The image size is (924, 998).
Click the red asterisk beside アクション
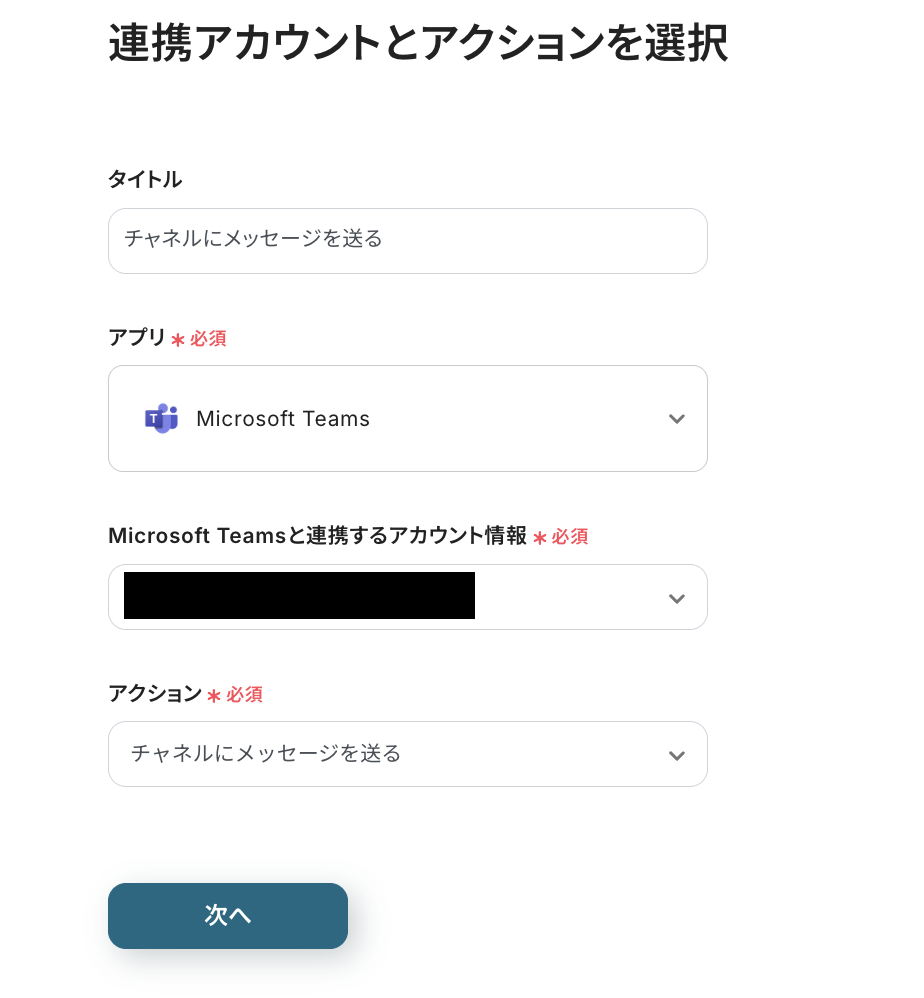pyautogui.click(x=214, y=696)
